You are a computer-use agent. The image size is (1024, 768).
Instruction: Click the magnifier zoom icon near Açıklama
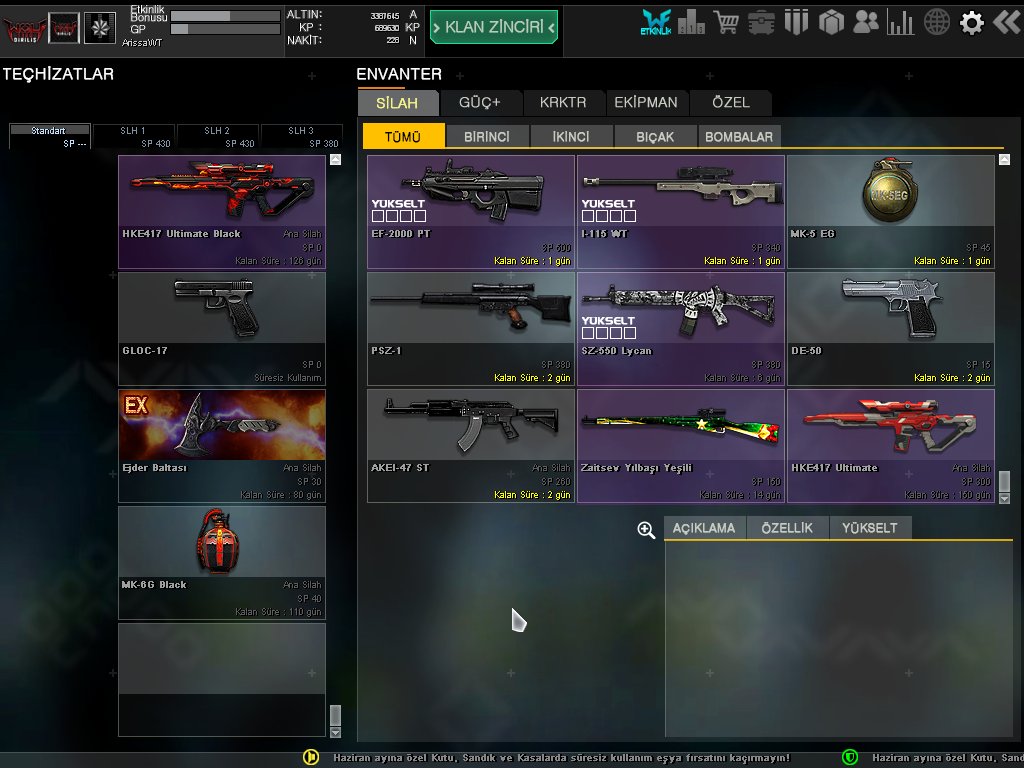coord(646,530)
